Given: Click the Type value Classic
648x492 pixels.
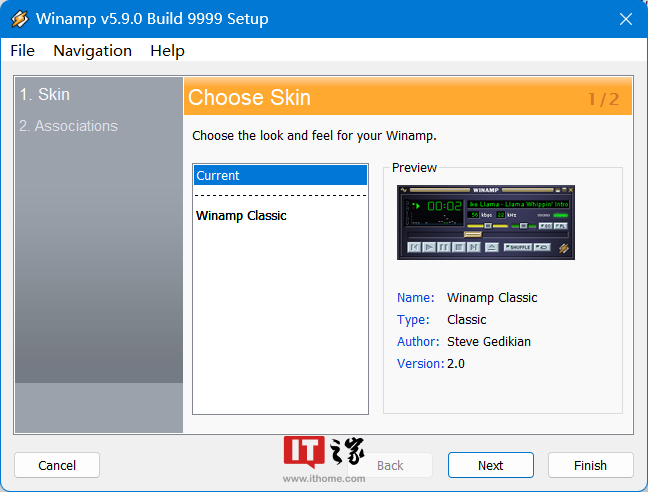Looking at the screenshot, I should pyautogui.click(x=466, y=319).
